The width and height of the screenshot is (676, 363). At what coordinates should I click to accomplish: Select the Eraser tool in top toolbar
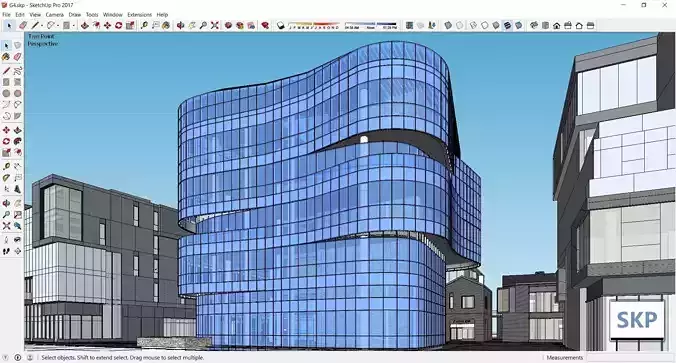click(x=23, y=26)
